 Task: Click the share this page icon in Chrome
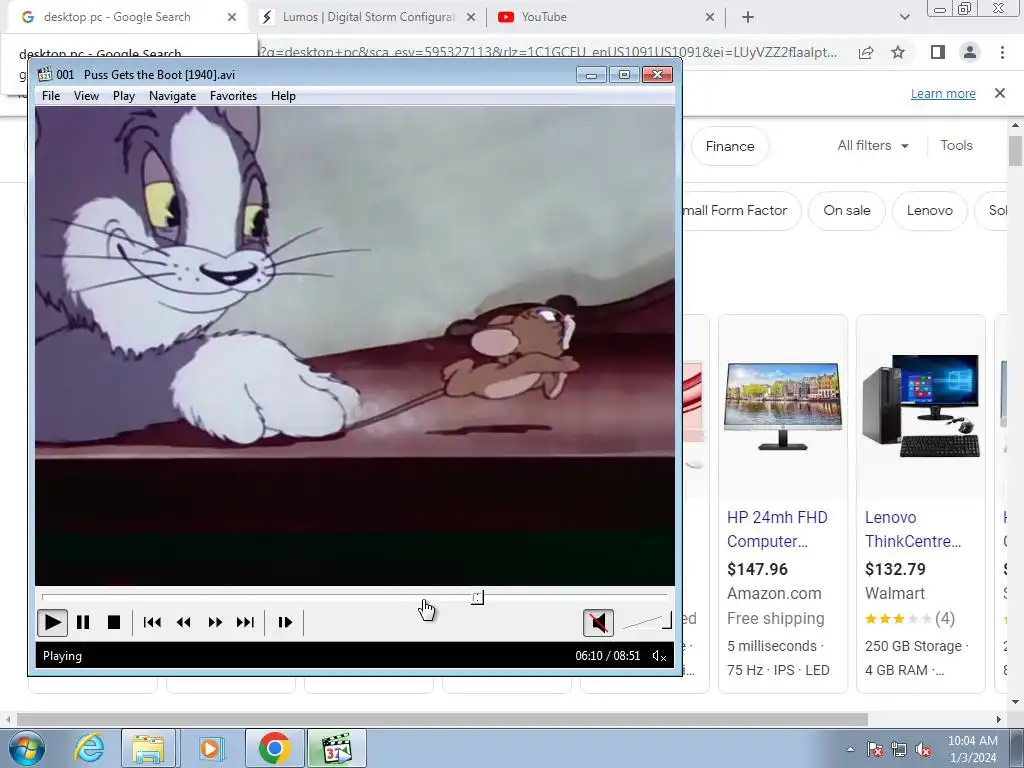[866, 52]
